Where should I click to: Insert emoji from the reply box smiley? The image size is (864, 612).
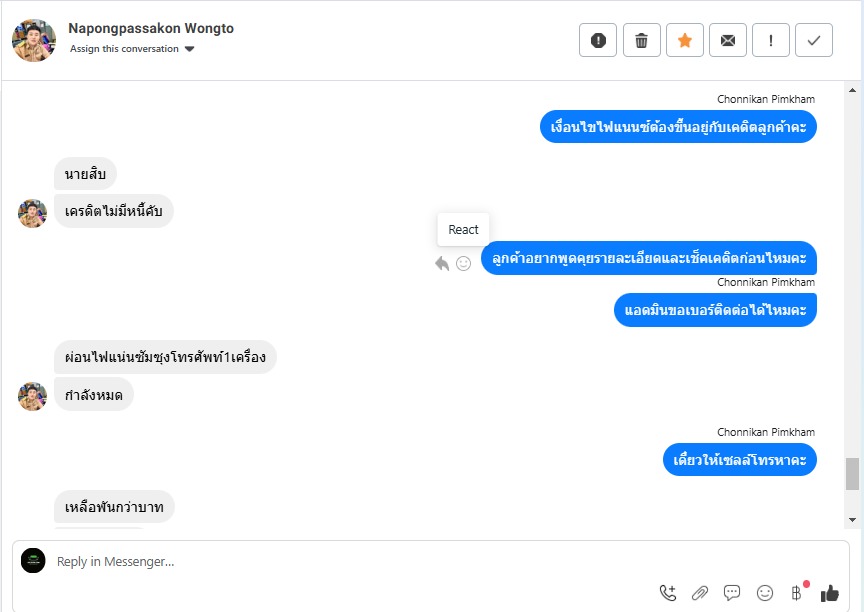pos(765,593)
